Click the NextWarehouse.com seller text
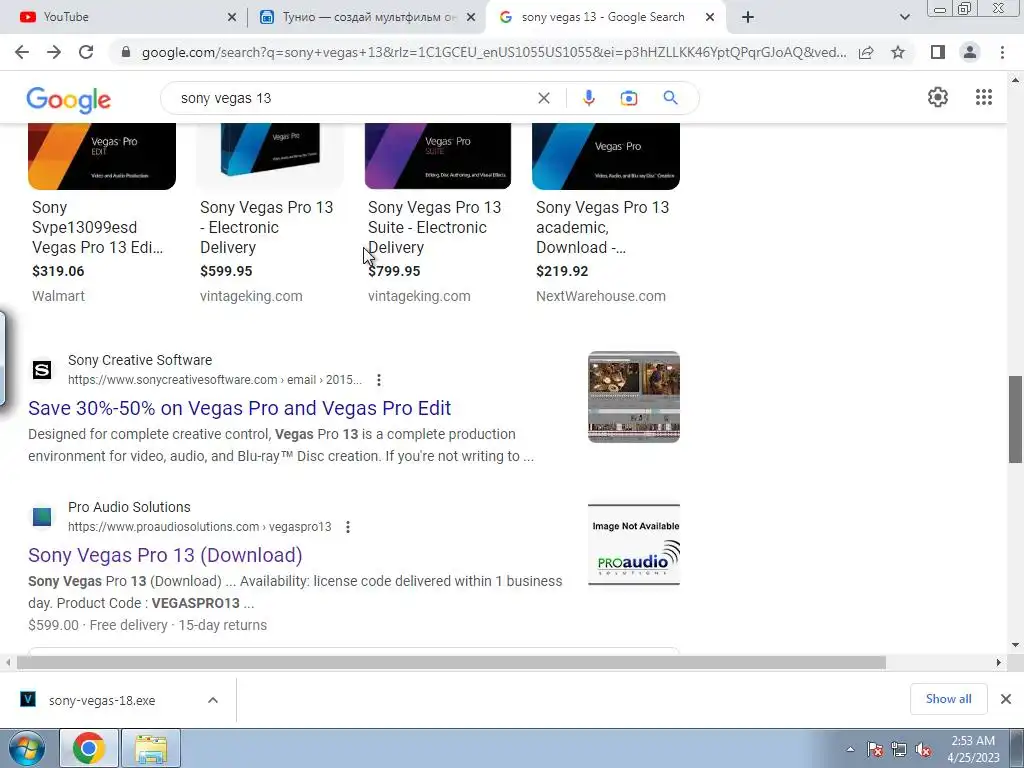 601,296
